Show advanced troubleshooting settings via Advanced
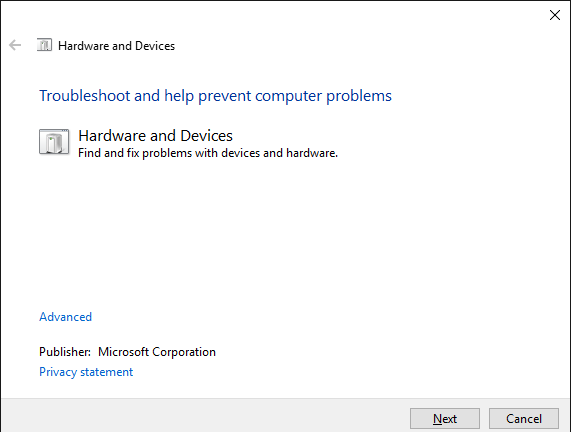This screenshot has height=432, width=571. (x=66, y=317)
